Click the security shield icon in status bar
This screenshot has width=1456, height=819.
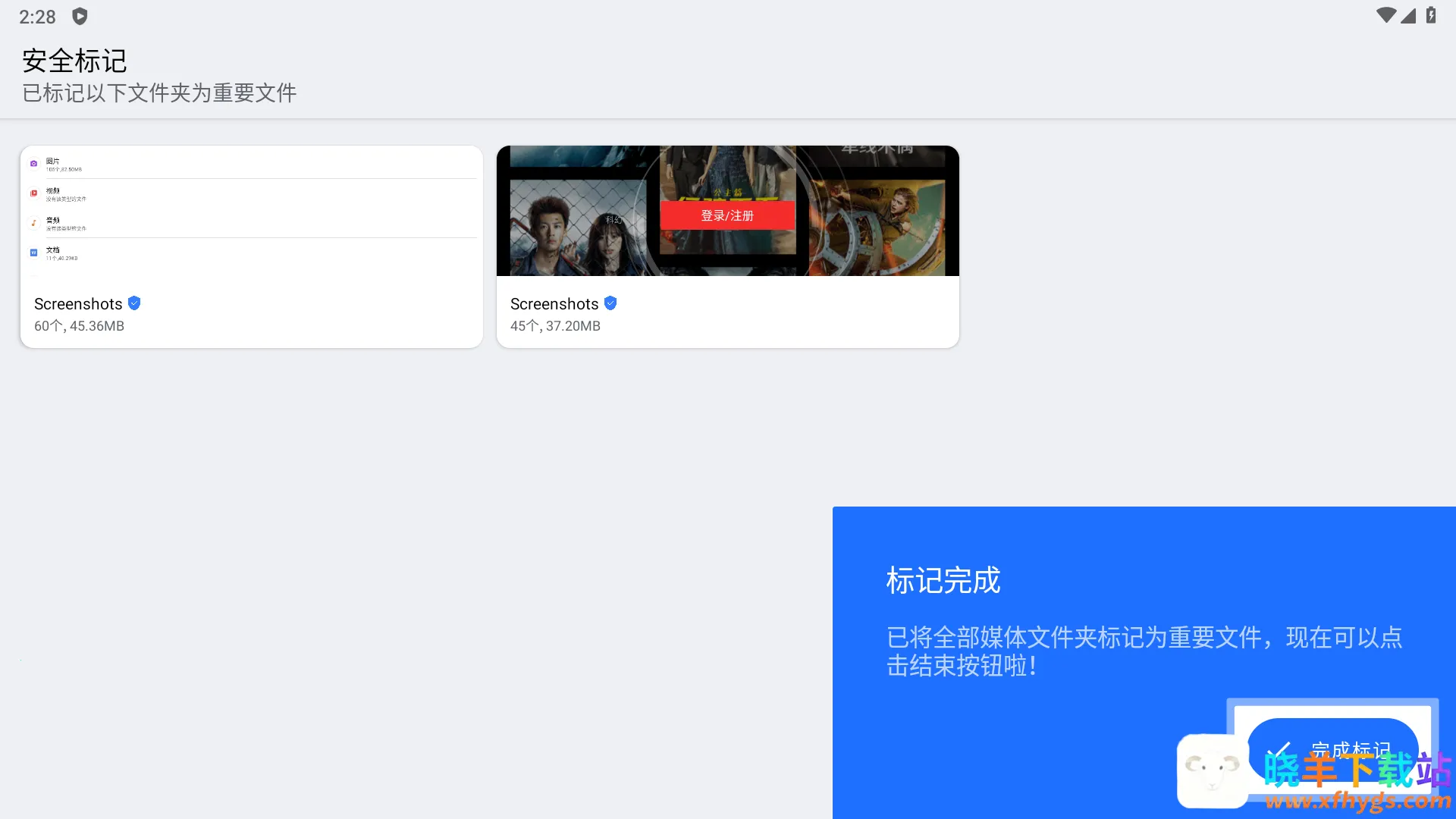coord(80,16)
